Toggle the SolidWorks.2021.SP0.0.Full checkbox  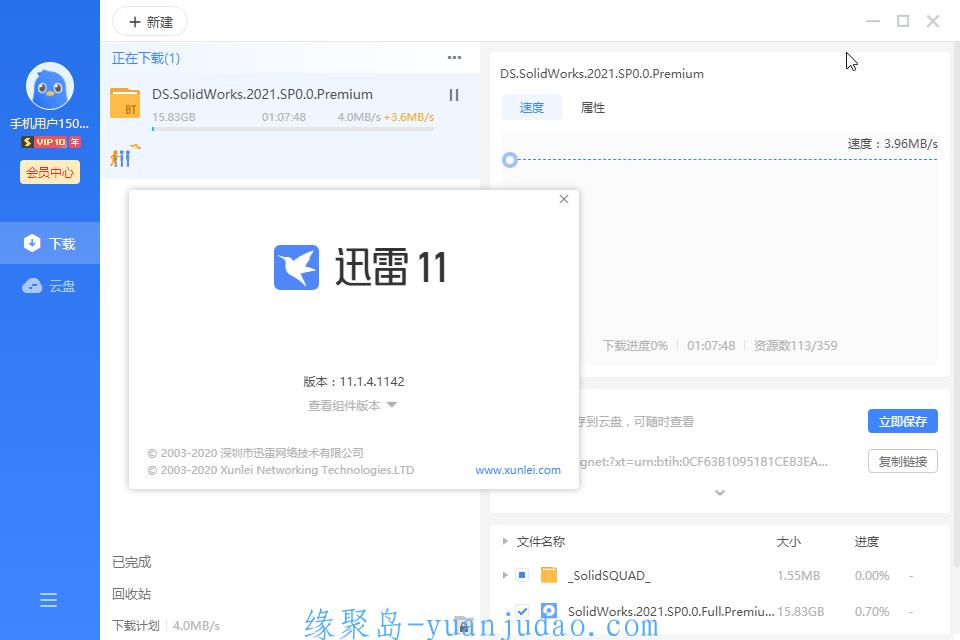pos(522,611)
